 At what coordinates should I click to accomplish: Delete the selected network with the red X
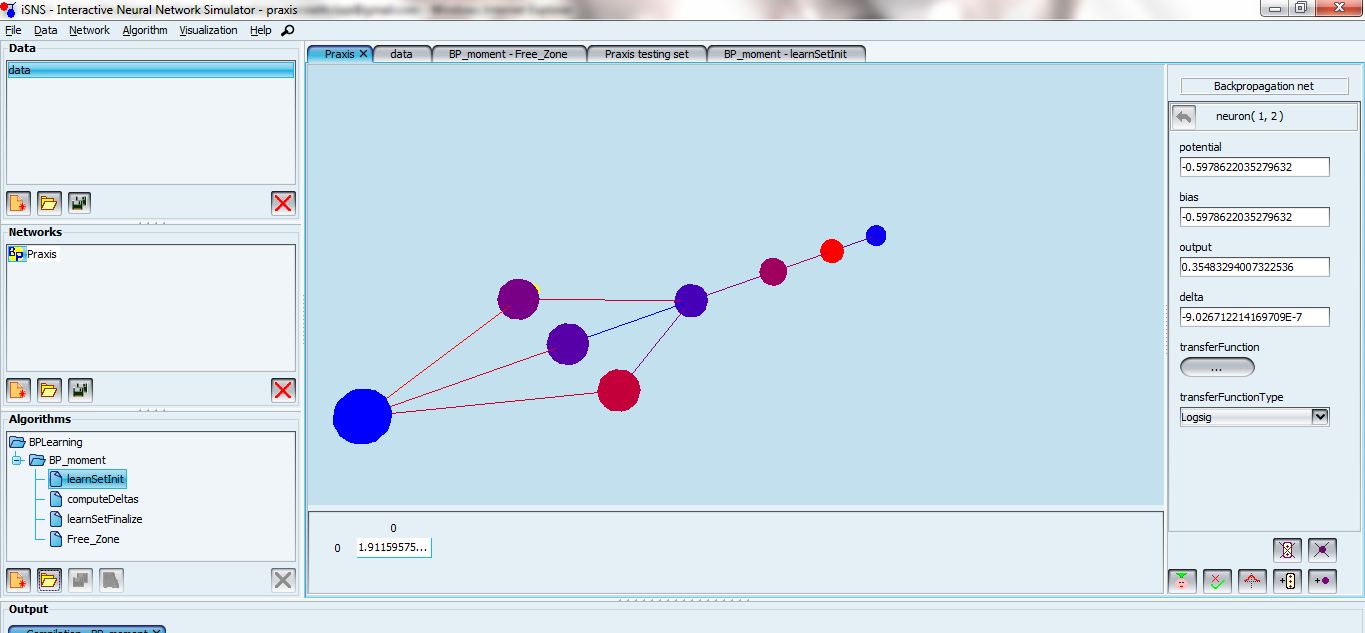(x=283, y=390)
